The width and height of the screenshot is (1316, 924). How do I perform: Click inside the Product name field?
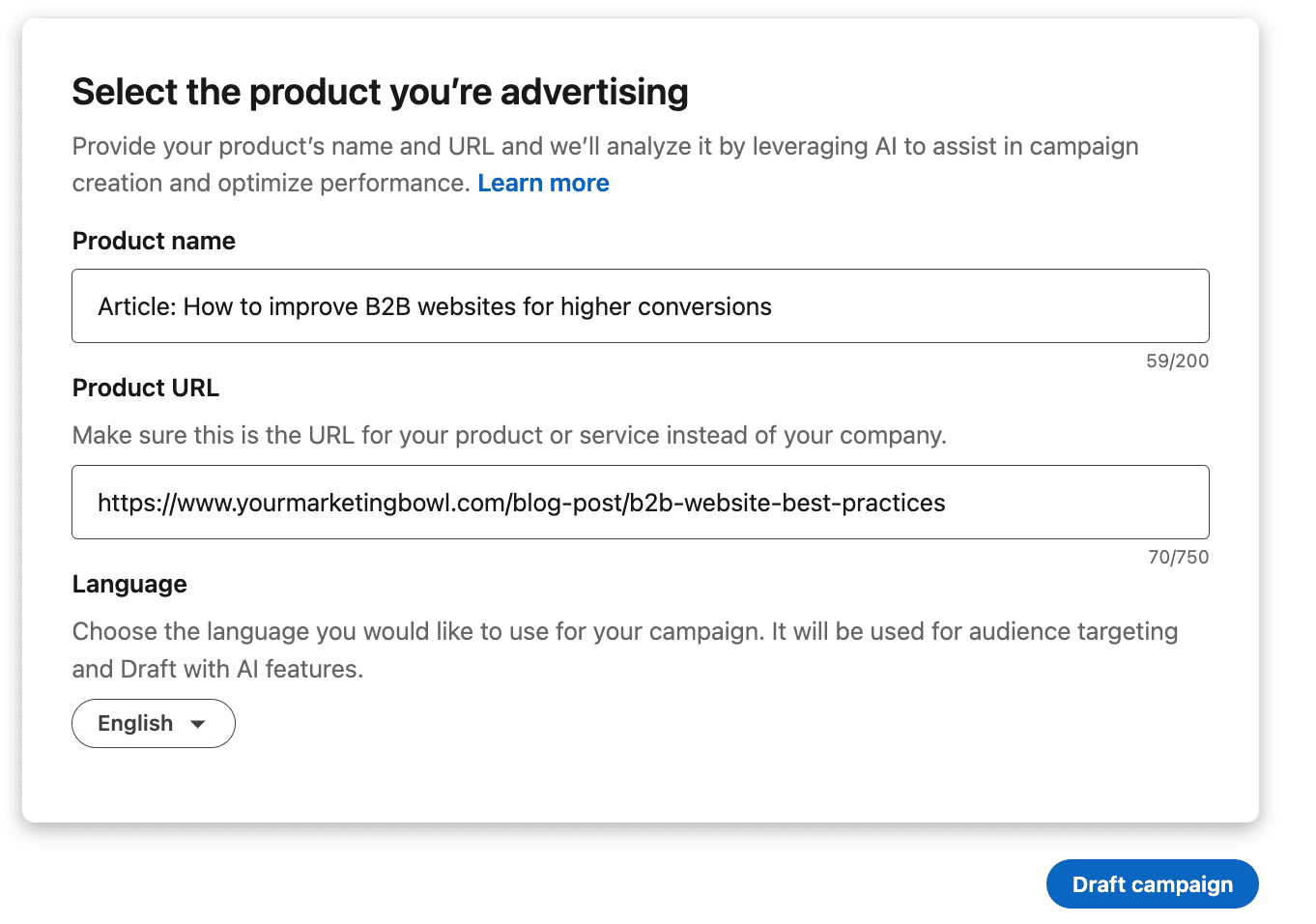[640, 305]
